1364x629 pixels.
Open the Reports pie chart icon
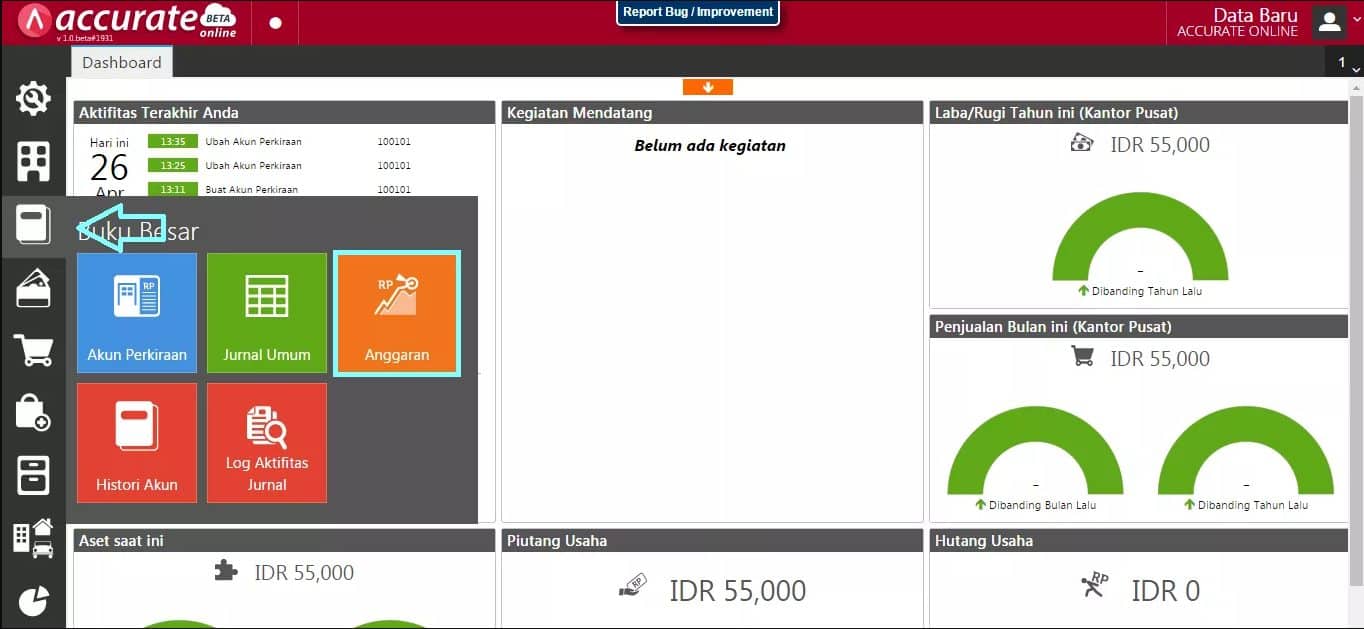click(33, 600)
